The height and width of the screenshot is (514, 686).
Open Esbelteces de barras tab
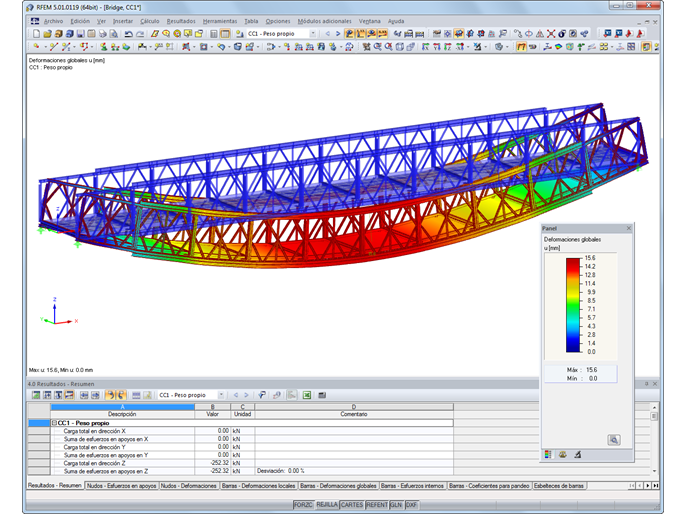point(559,486)
